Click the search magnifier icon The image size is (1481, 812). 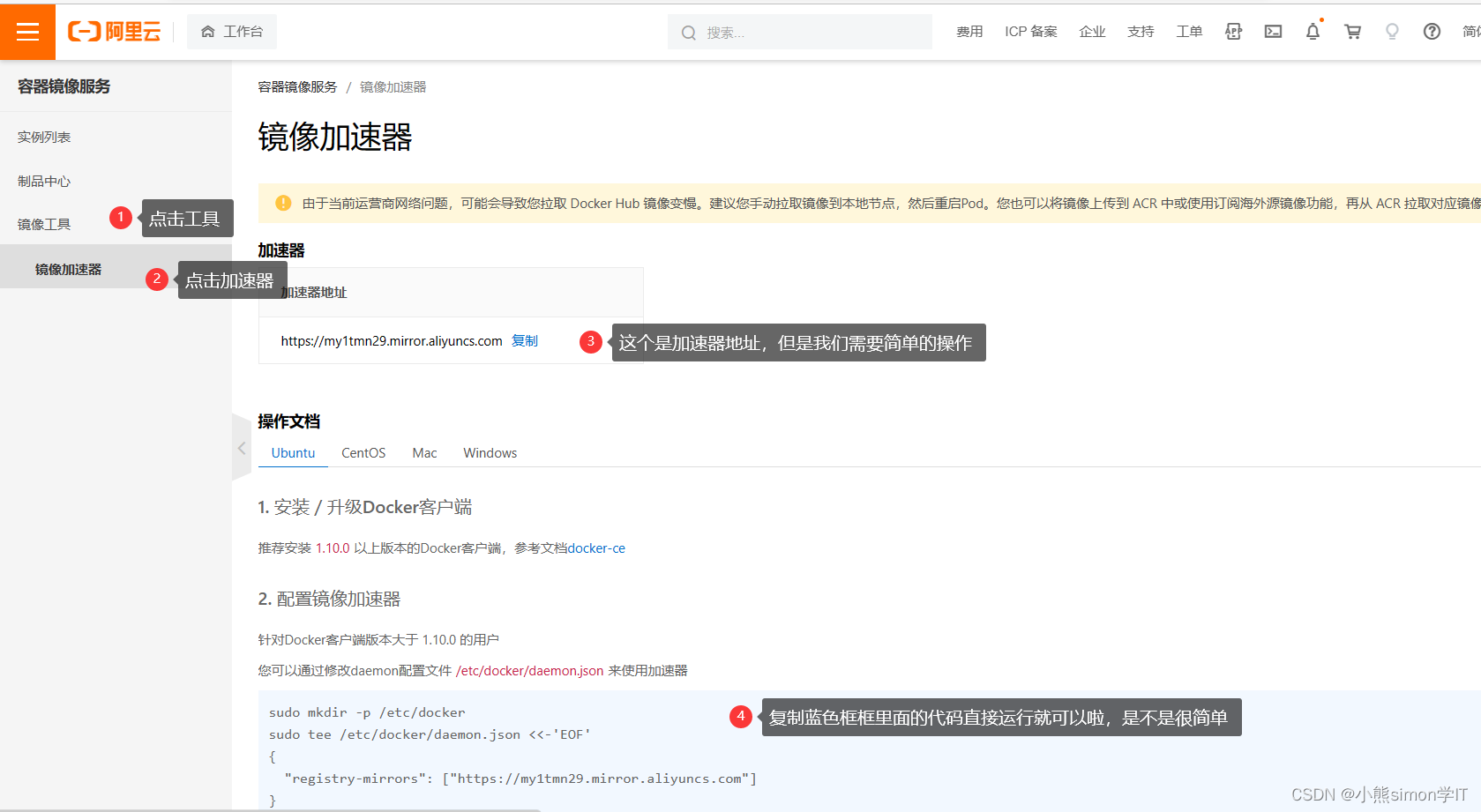[688, 33]
